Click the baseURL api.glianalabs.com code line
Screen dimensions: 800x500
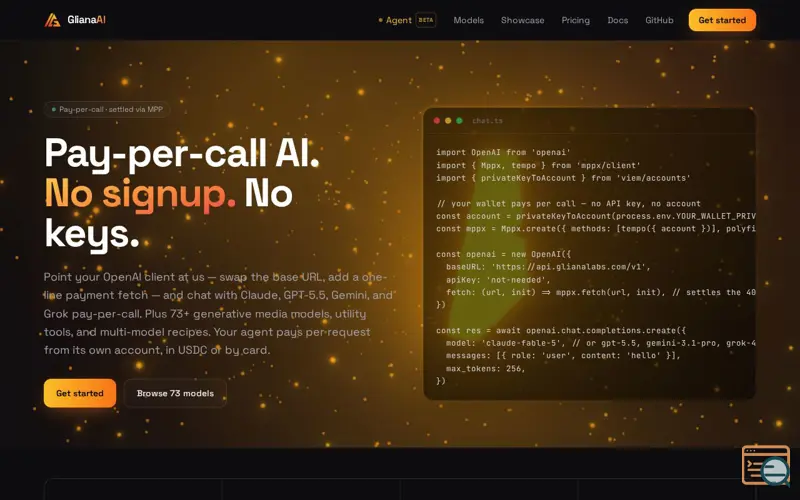point(548,267)
